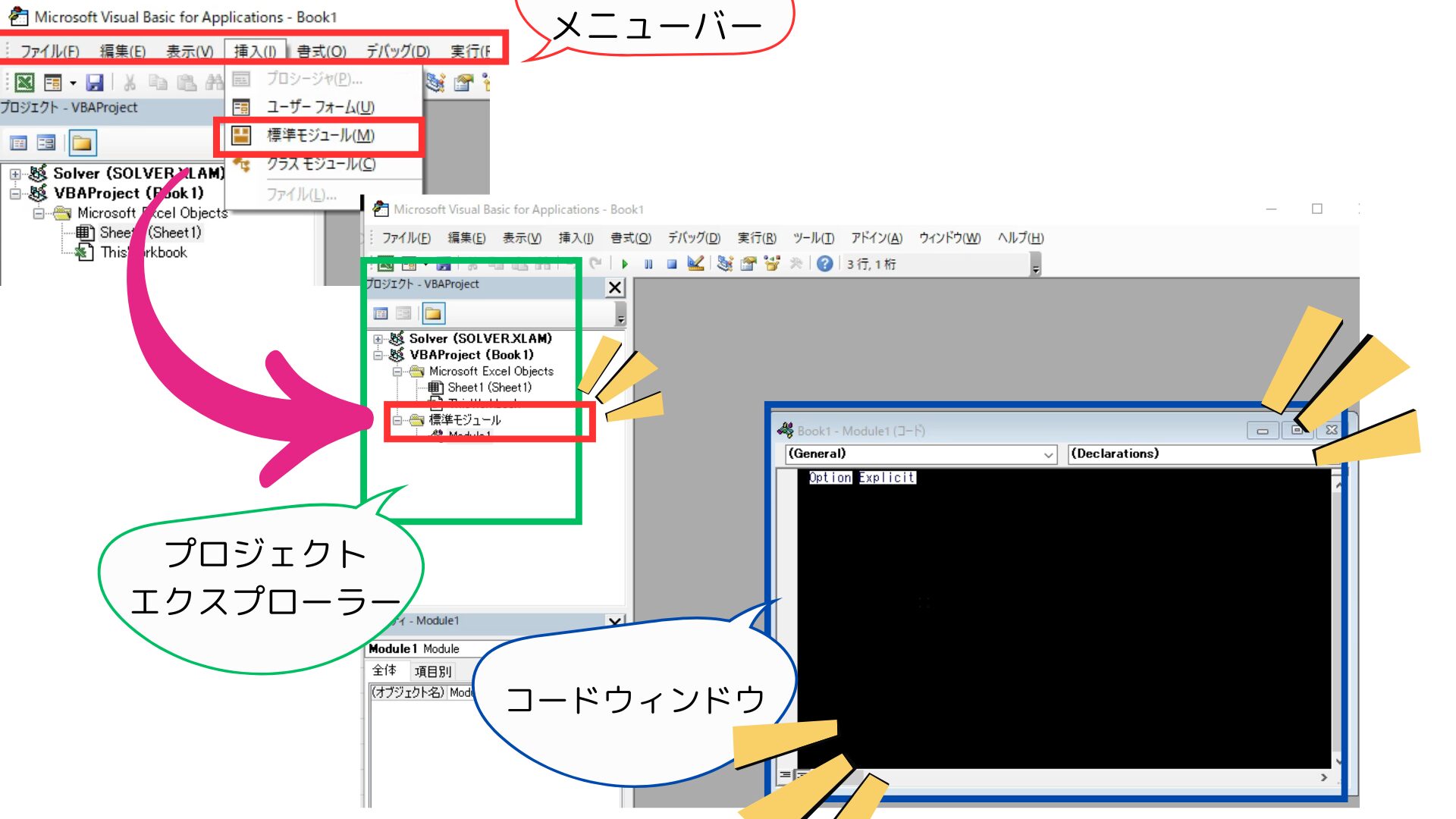Click View Object icon in upper project pane

tap(46, 143)
